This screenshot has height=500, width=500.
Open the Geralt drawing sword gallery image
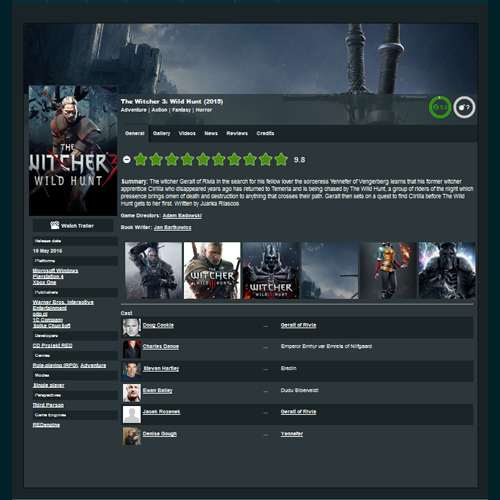pos(154,270)
